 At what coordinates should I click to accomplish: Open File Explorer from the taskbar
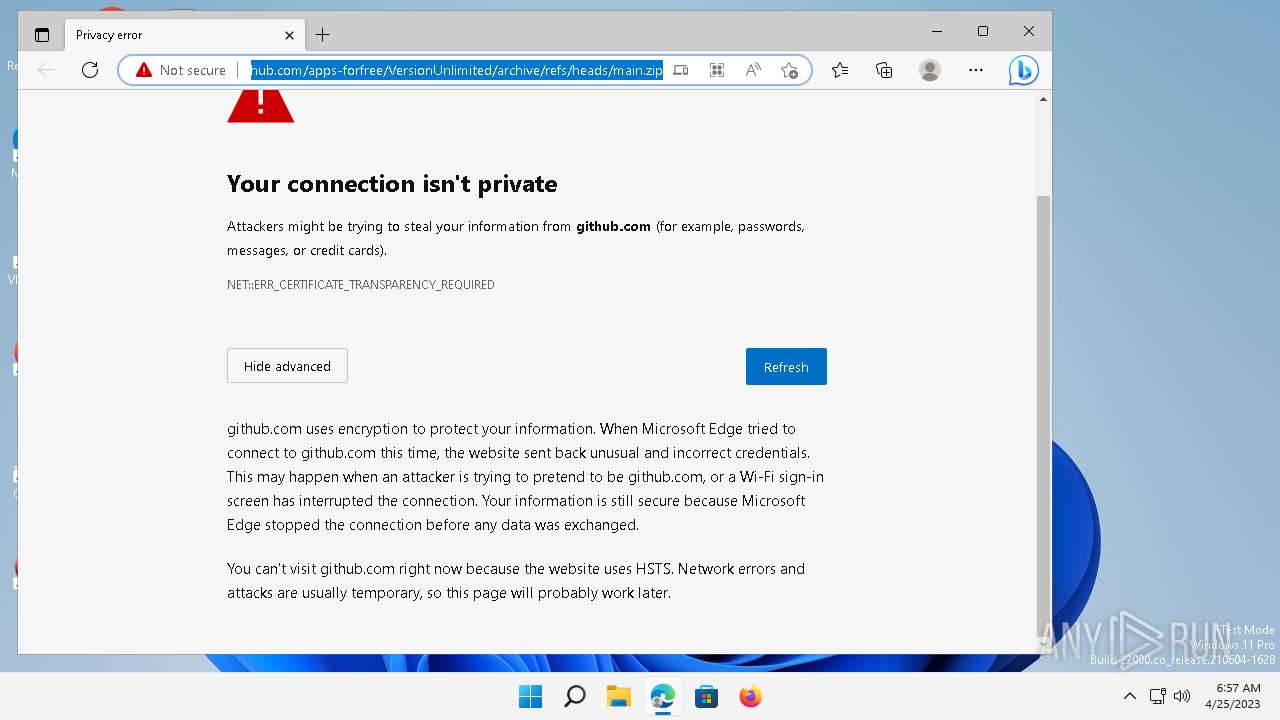pyautogui.click(x=618, y=696)
